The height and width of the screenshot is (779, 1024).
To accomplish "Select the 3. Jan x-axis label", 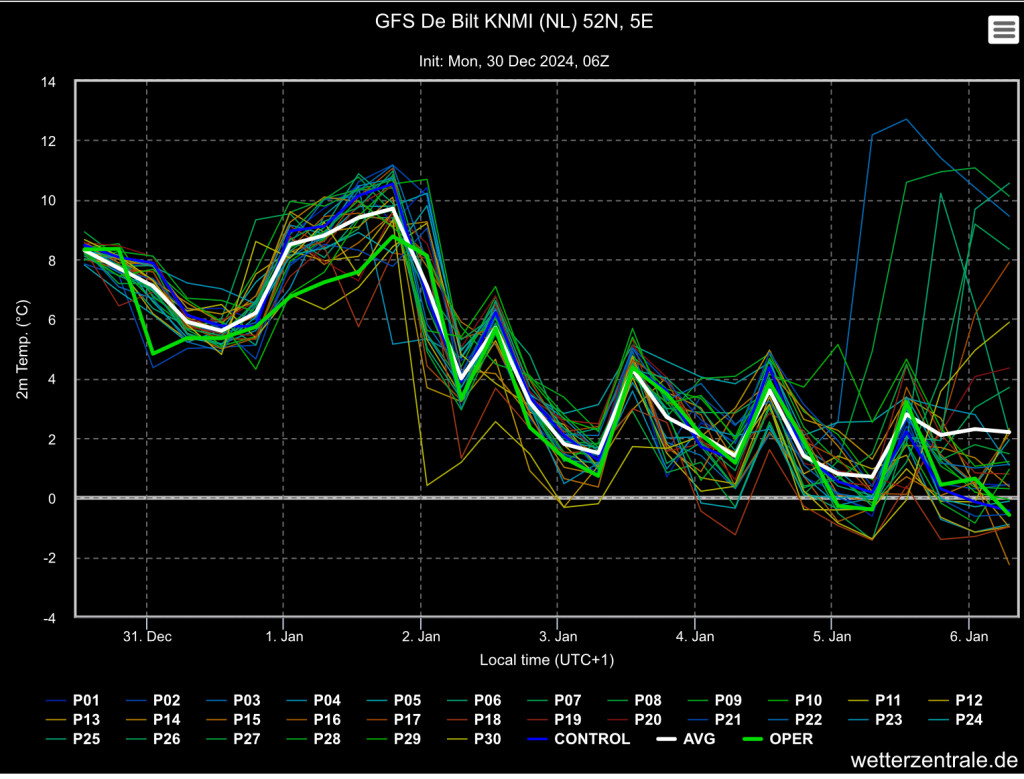I will point(558,636).
